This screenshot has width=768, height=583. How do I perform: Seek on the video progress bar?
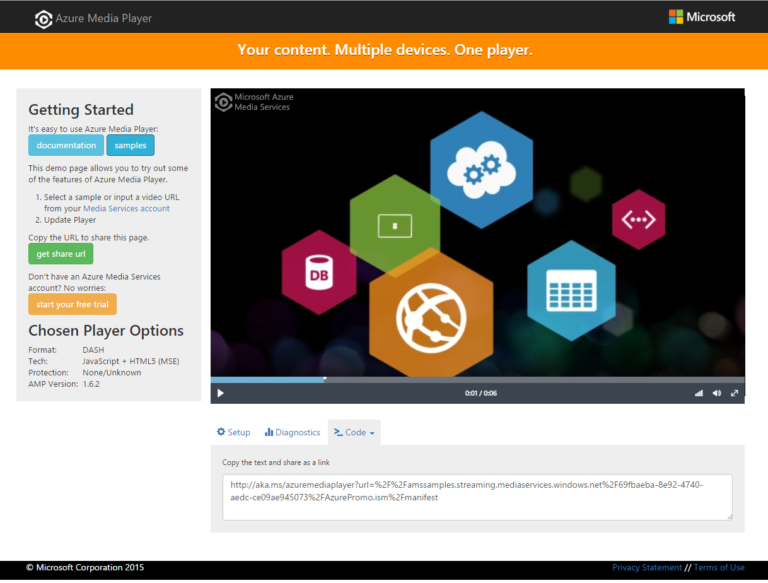pos(478,379)
